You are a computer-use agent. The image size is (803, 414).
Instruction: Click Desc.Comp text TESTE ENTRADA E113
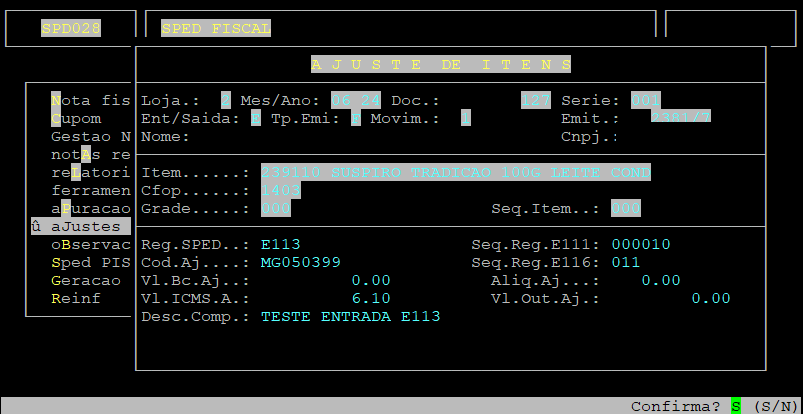pyautogui.click(x=350, y=316)
